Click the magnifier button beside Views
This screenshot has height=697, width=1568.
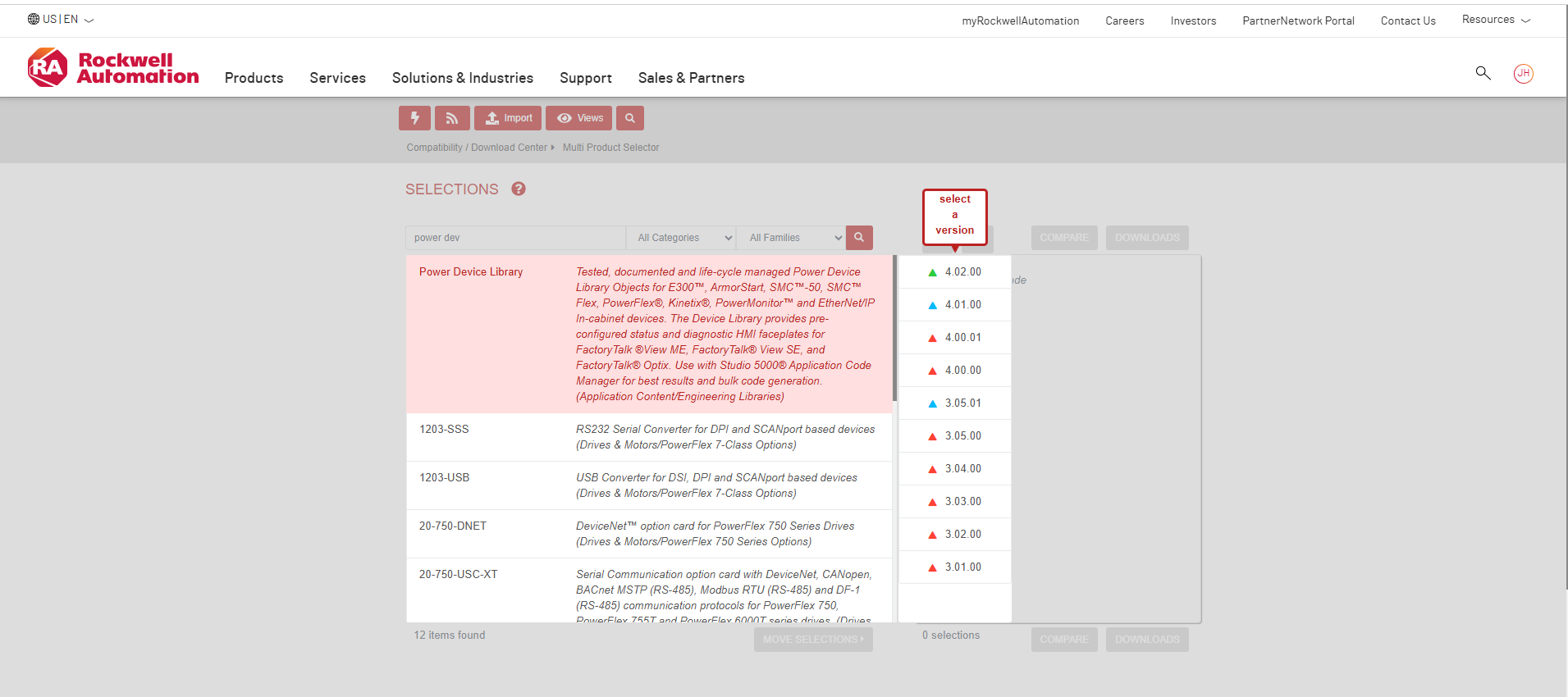click(630, 118)
